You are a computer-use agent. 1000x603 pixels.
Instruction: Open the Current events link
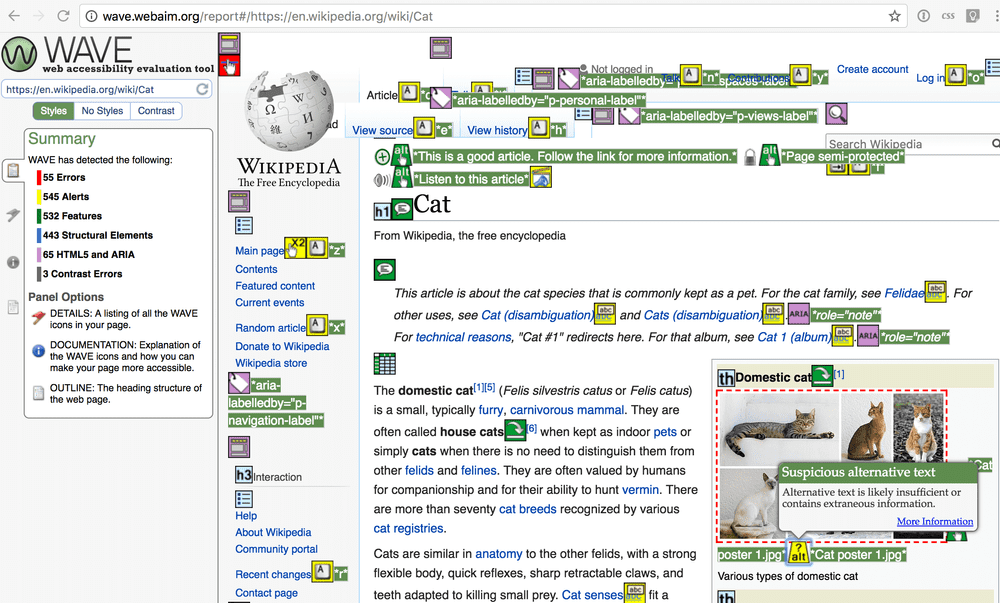270,303
